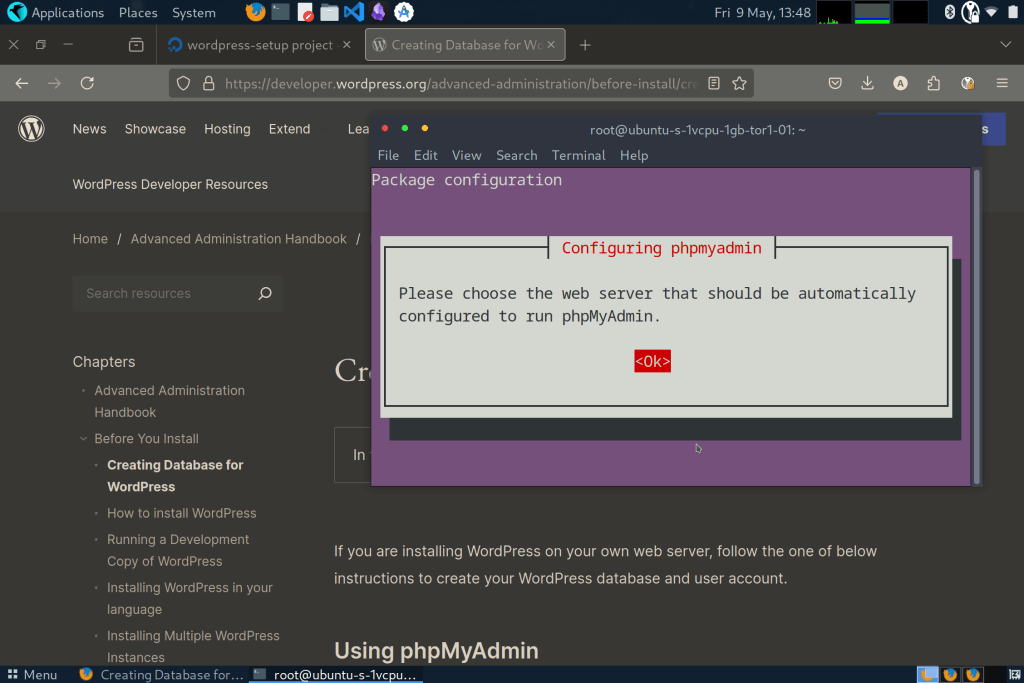Confirm the phpmyadmin dialog with Ok
The height and width of the screenshot is (683, 1024).
[x=652, y=361]
